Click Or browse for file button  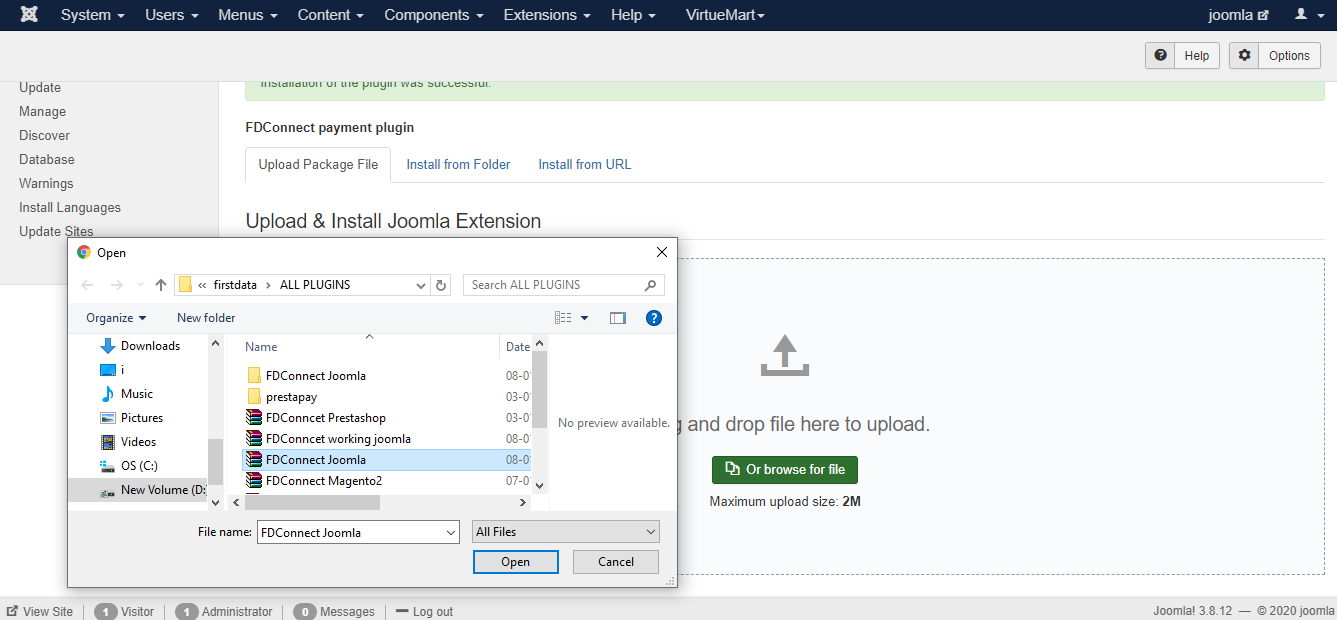[x=785, y=469]
